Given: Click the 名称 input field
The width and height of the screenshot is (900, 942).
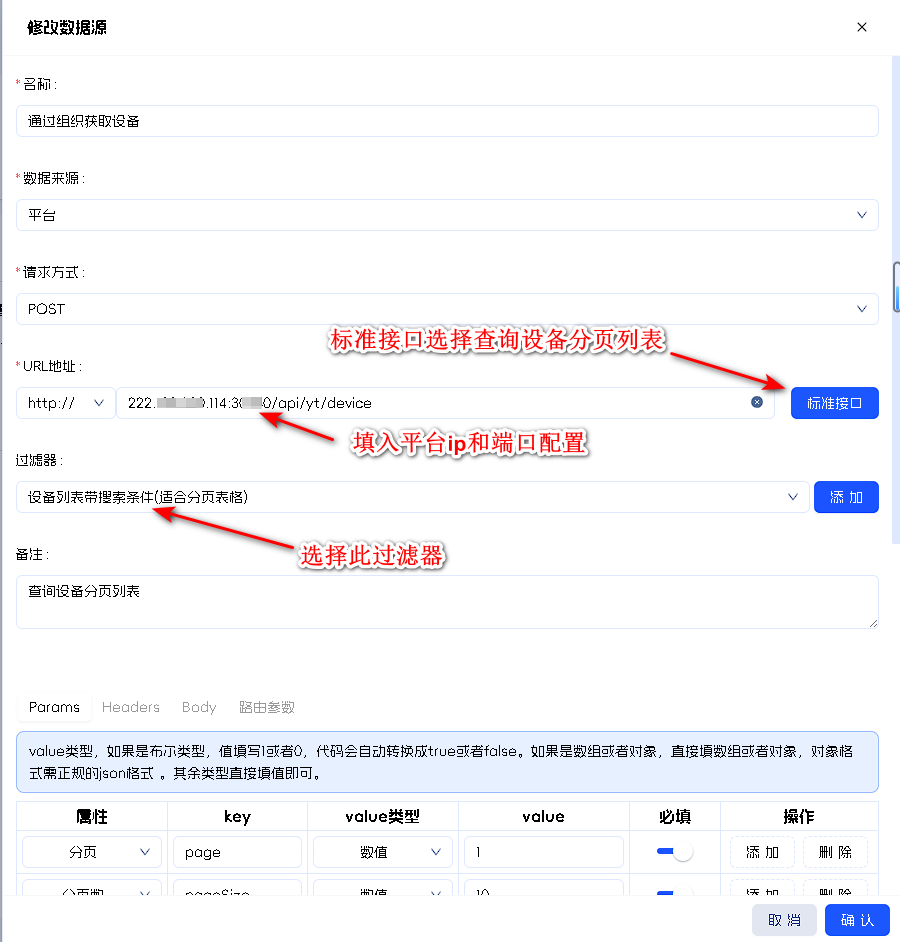Looking at the screenshot, I should tap(446, 121).
